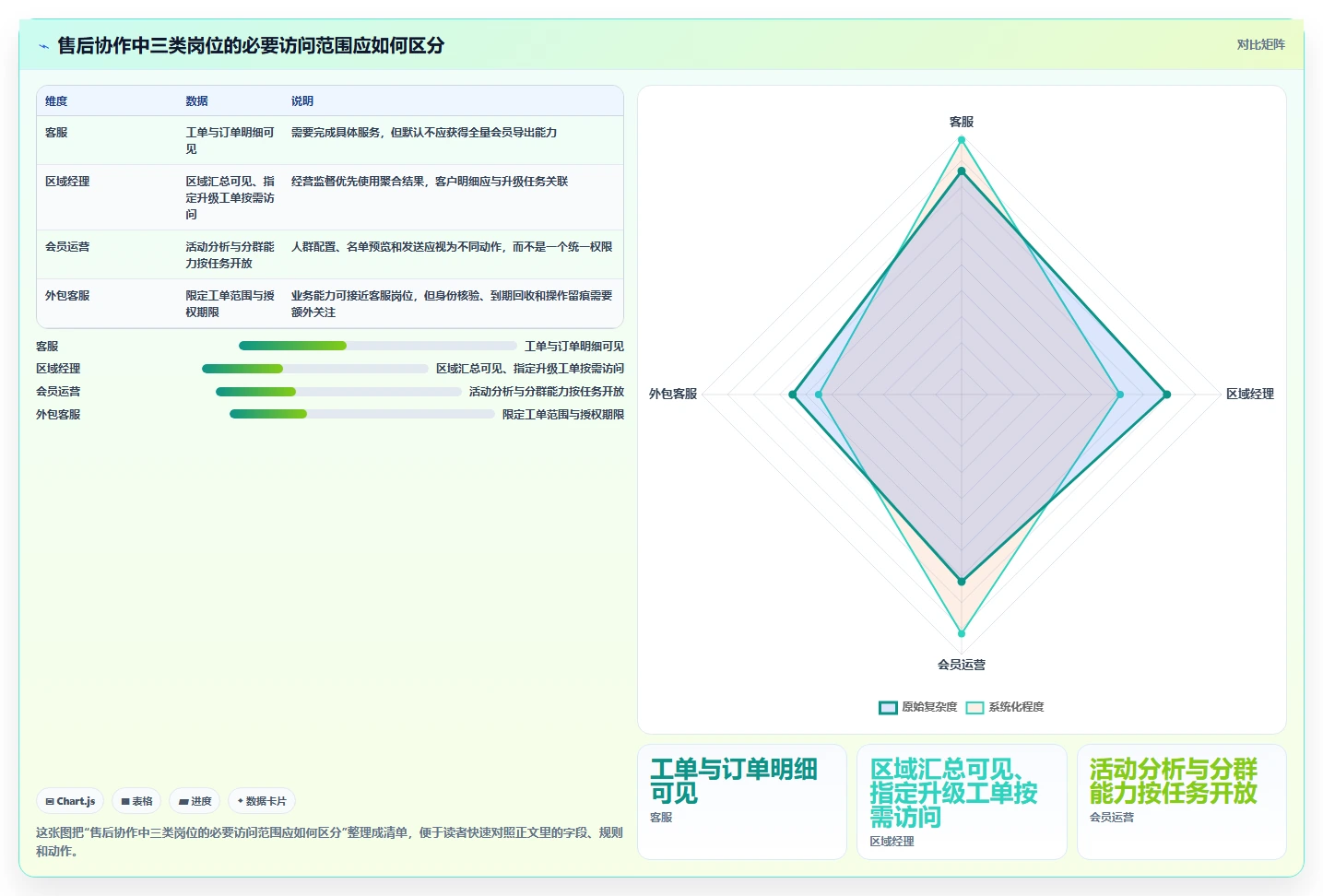Open the 活动分析与分群能力按任务开放 data card
Image resolution: width=1323 pixels, height=896 pixels.
[1182, 802]
